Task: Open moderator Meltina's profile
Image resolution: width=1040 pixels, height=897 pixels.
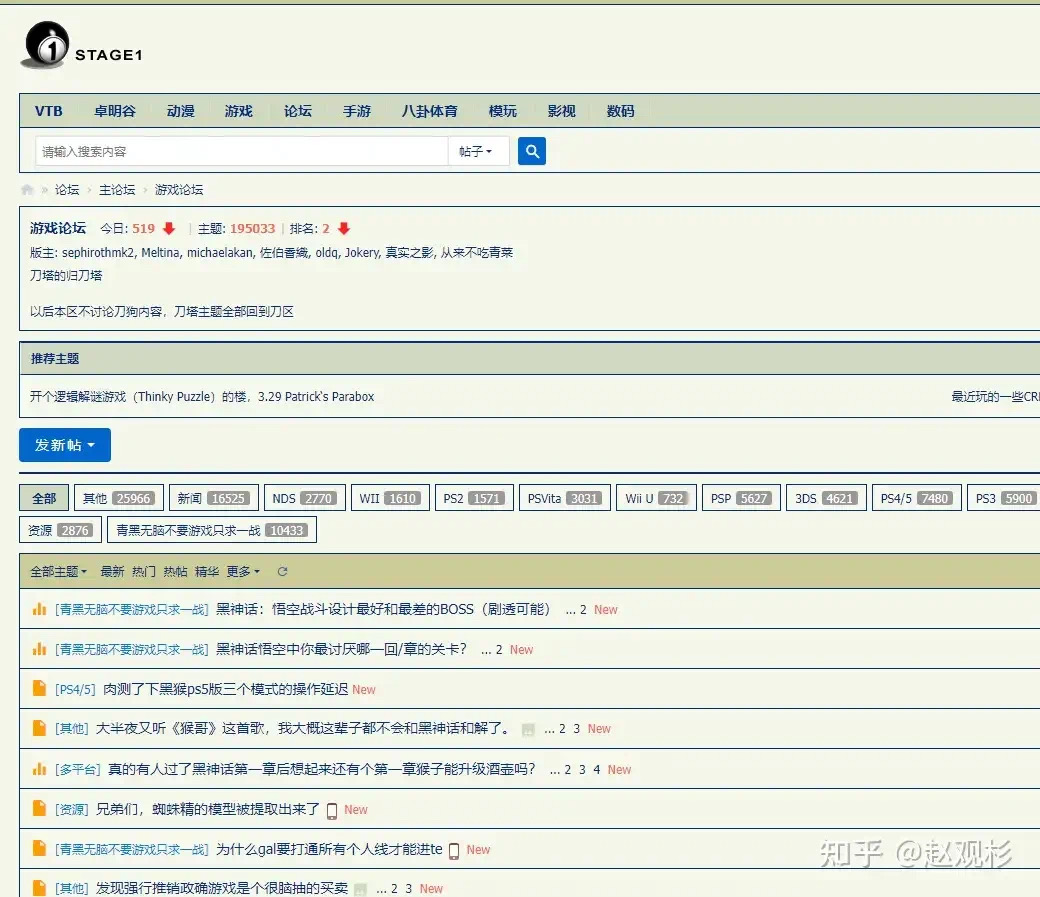Action: coord(160,253)
